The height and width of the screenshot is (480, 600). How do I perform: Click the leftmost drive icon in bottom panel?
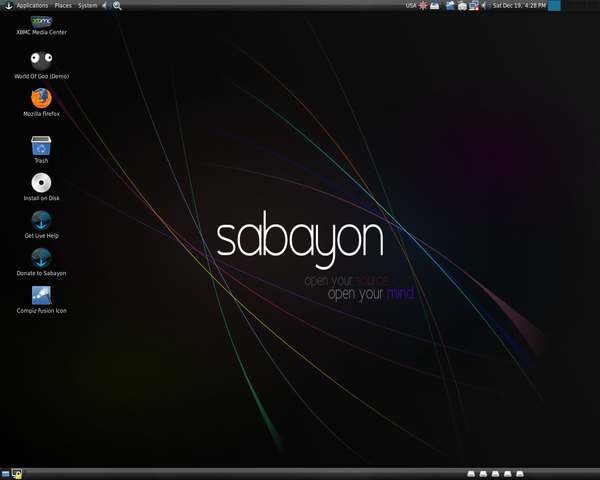pyautogui.click(x=471, y=474)
